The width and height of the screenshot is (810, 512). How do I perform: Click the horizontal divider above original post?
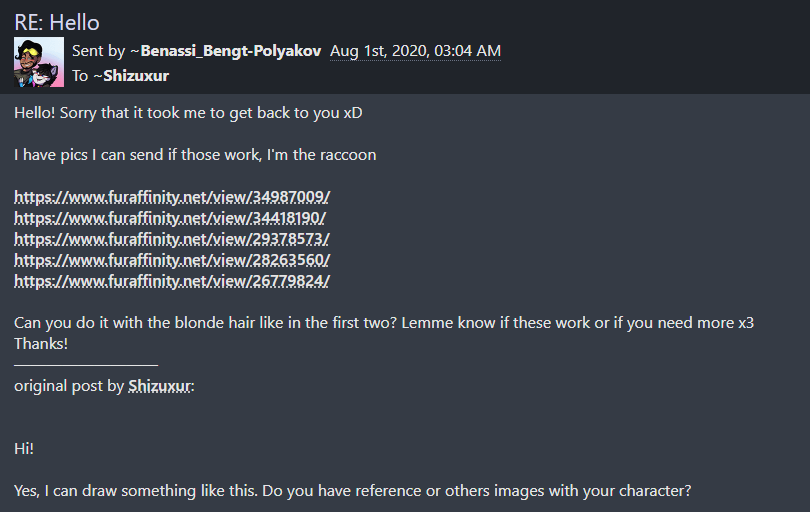pos(86,365)
